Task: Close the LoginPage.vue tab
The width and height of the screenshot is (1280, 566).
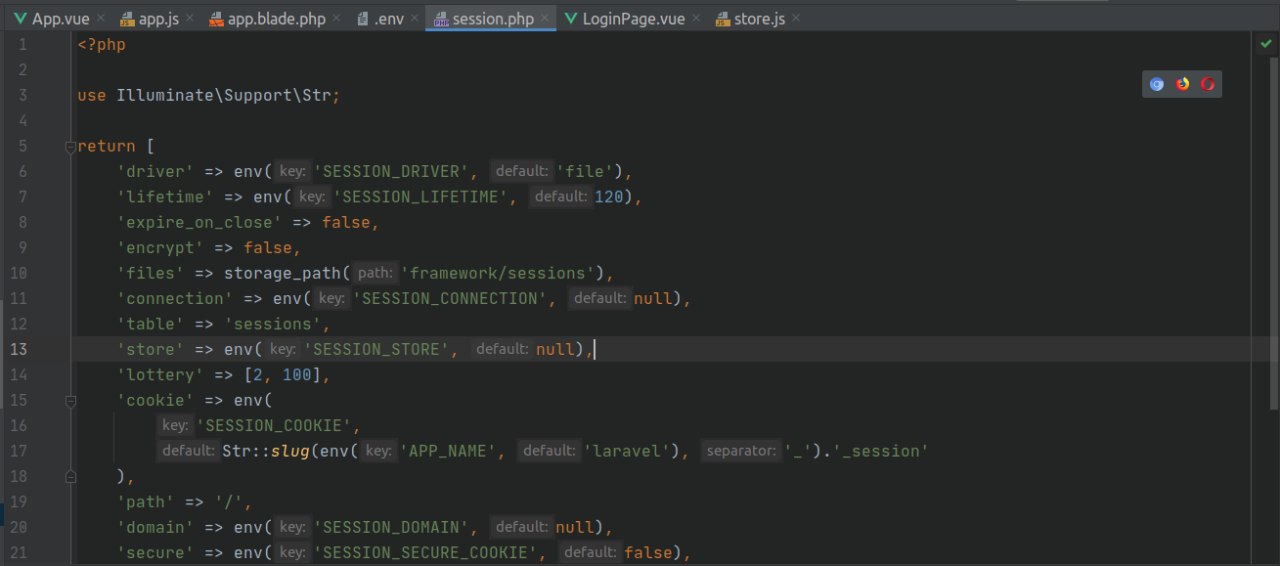Action: (696, 19)
